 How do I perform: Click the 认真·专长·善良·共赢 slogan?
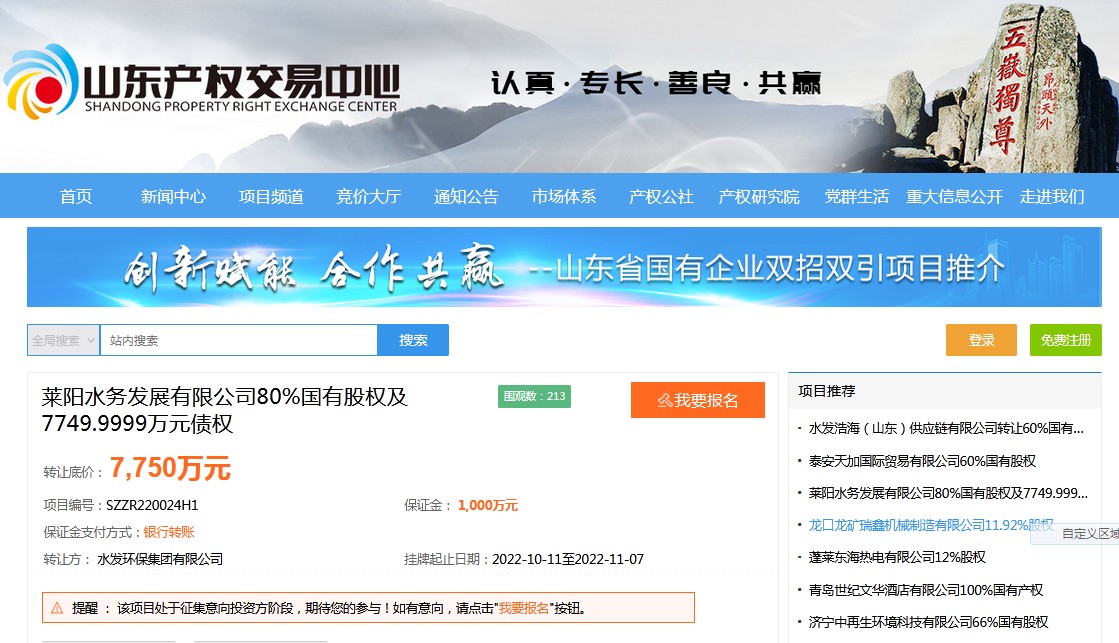tap(657, 83)
